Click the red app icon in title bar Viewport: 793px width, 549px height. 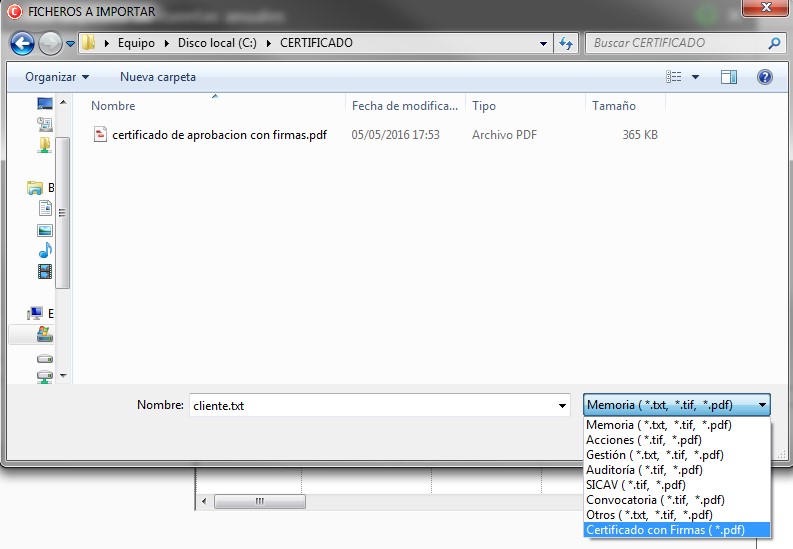pyautogui.click(x=14, y=12)
